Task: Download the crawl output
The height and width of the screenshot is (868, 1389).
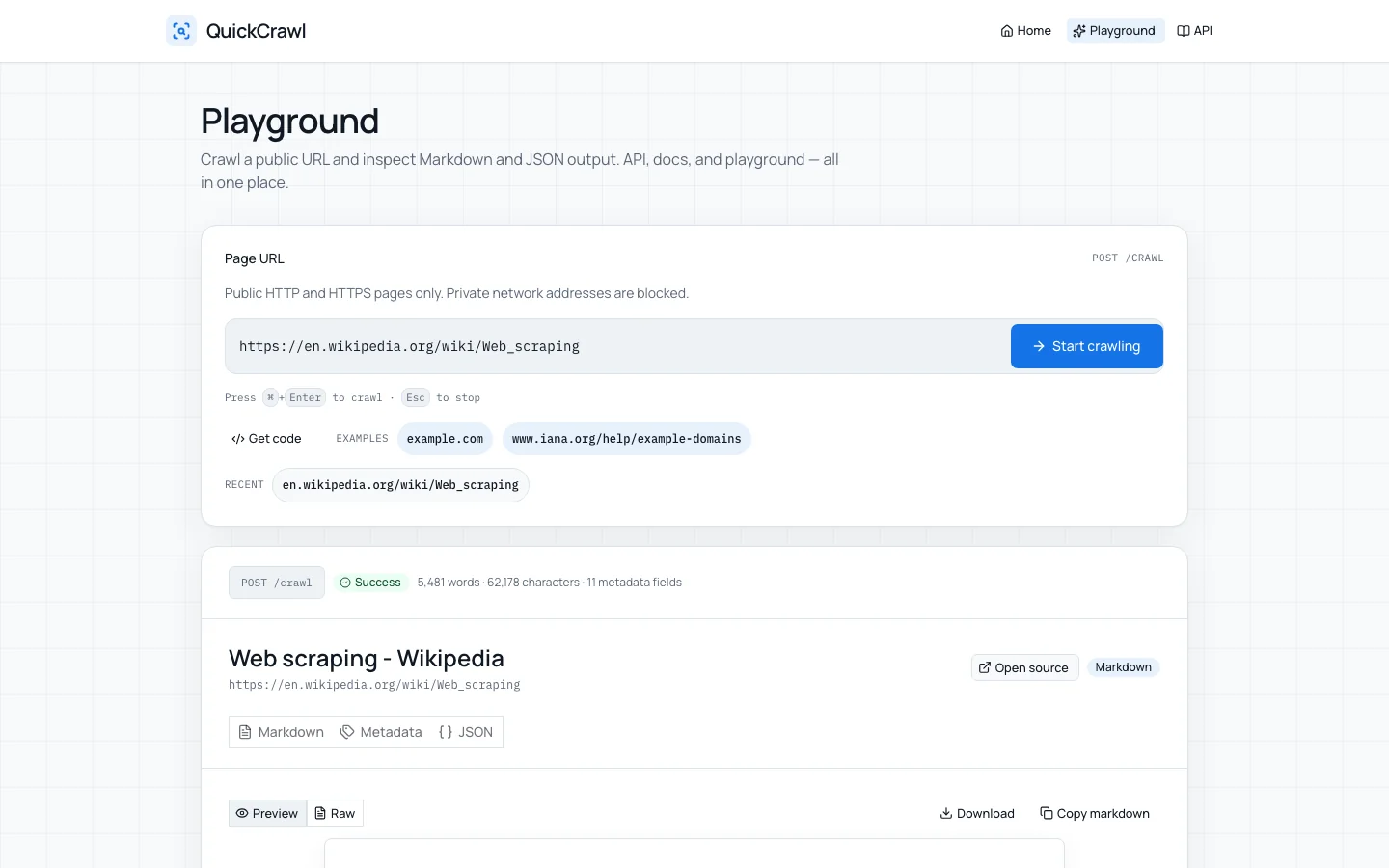Action: tap(977, 813)
